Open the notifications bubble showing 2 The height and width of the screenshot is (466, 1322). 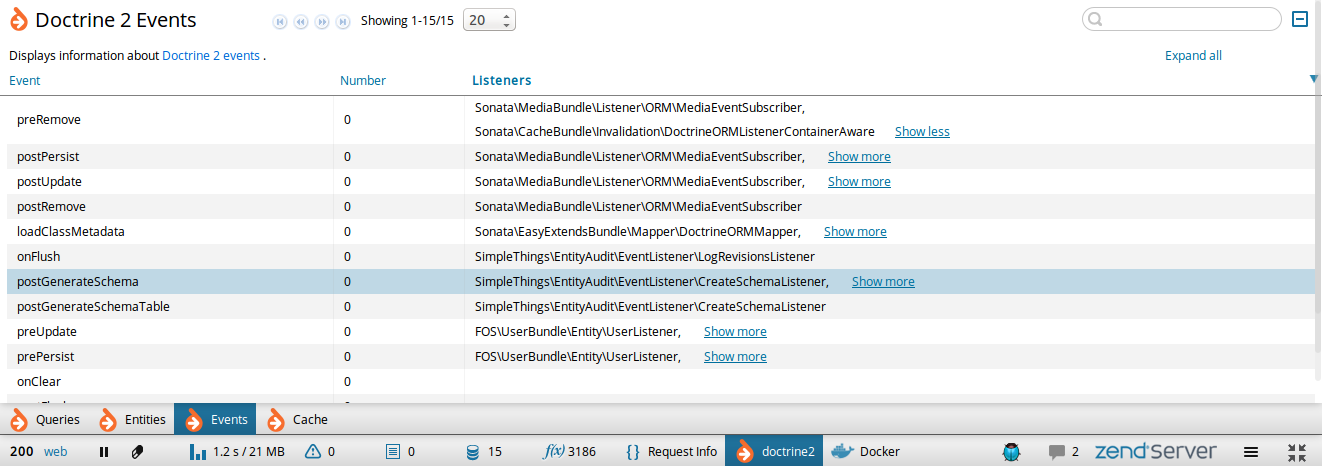coord(1063,451)
